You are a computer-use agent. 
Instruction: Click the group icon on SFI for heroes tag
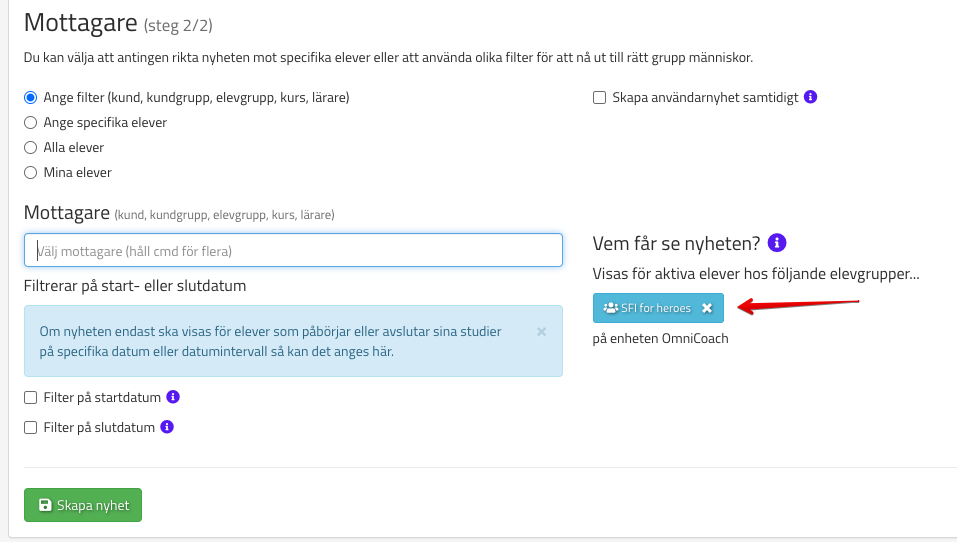[x=610, y=308]
